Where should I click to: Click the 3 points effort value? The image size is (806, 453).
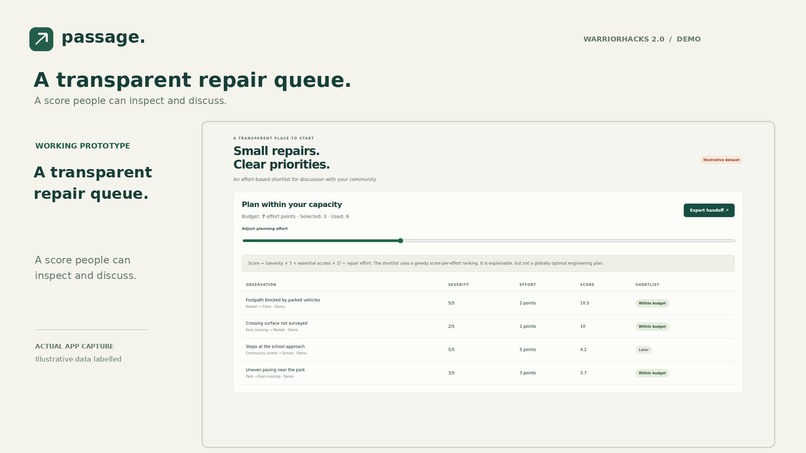[x=527, y=373]
